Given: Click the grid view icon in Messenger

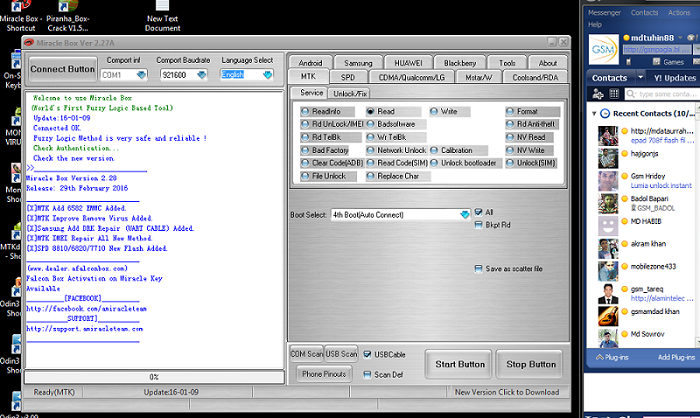Looking at the screenshot, I should click(x=614, y=94).
